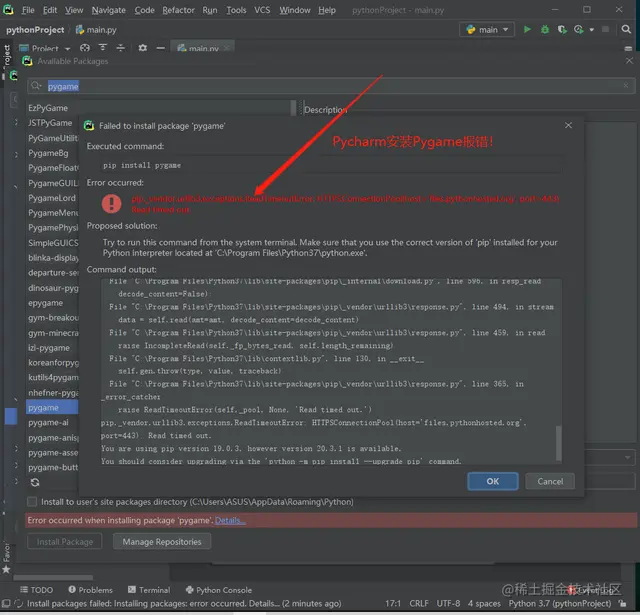
Task: Click main.py breadcrumb in navigation bar
Action: tap(96, 30)
